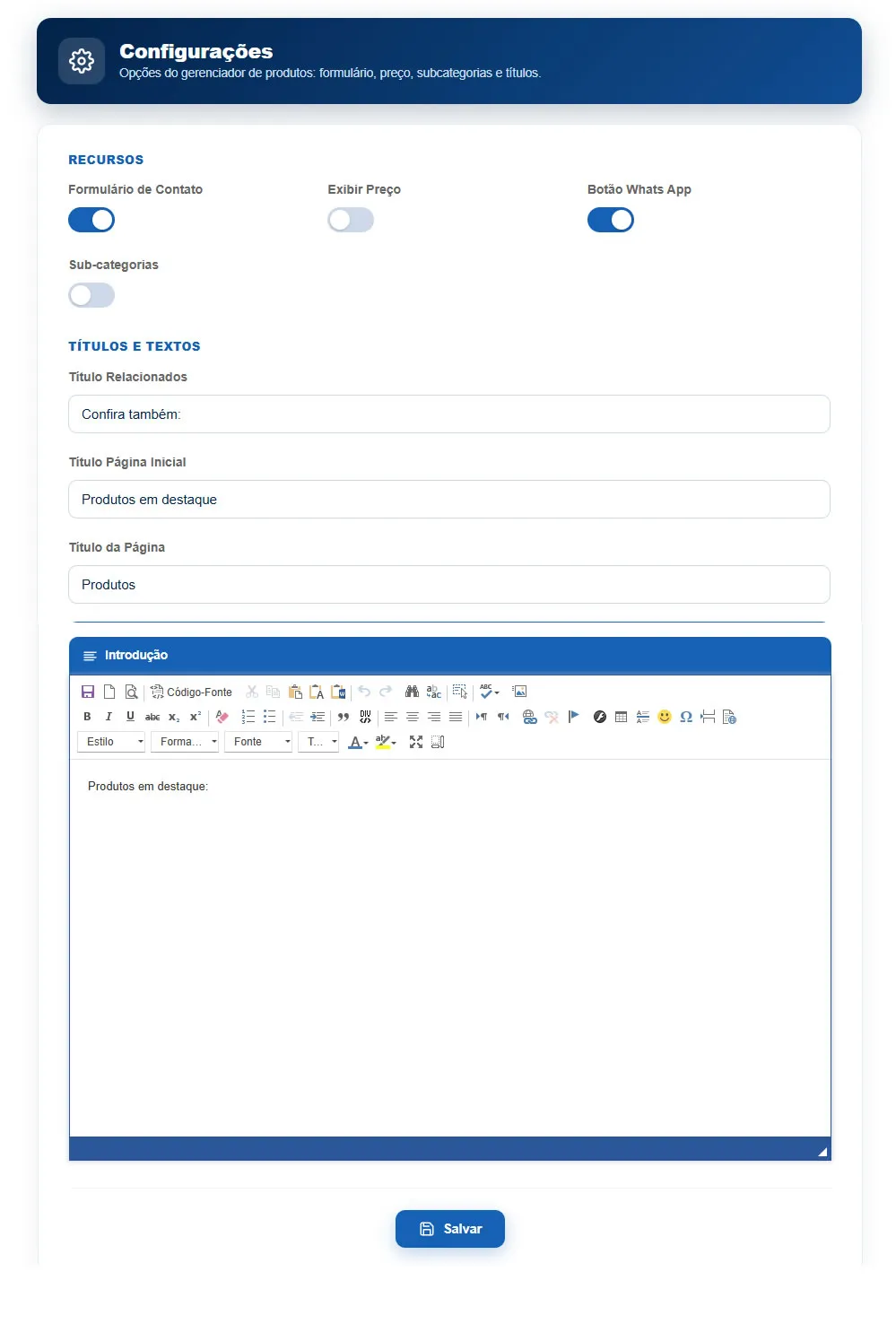The image size is (896, 1324).
Task: Click inside the Introdução editor text area
Action: tap(450, 948)
